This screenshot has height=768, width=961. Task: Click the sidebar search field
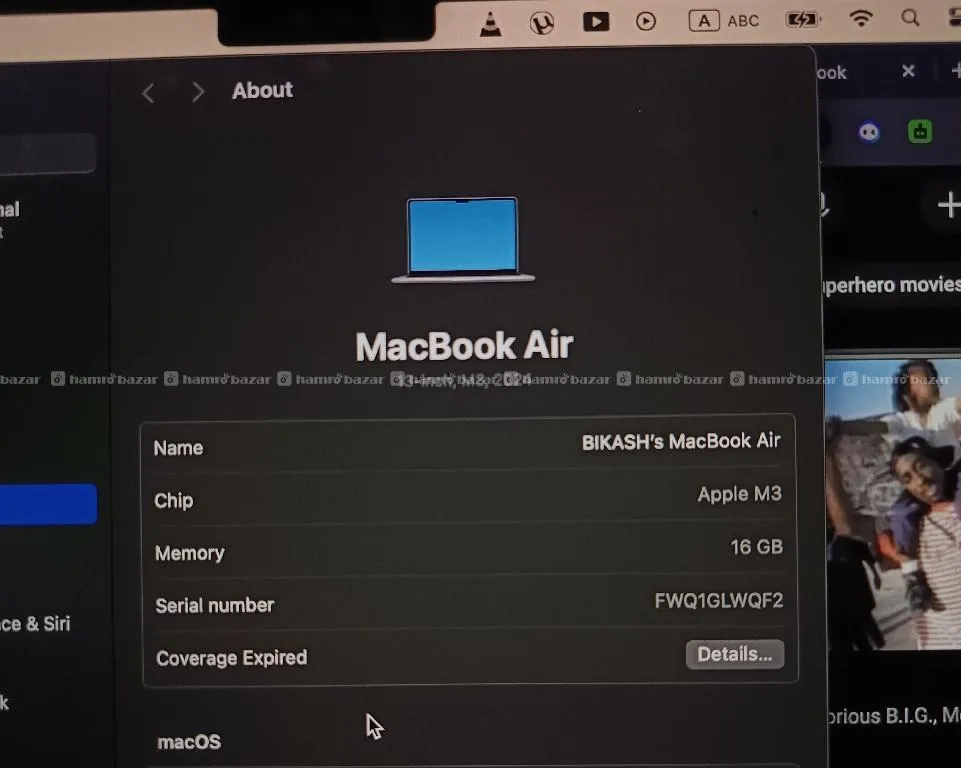coord(47,153)
